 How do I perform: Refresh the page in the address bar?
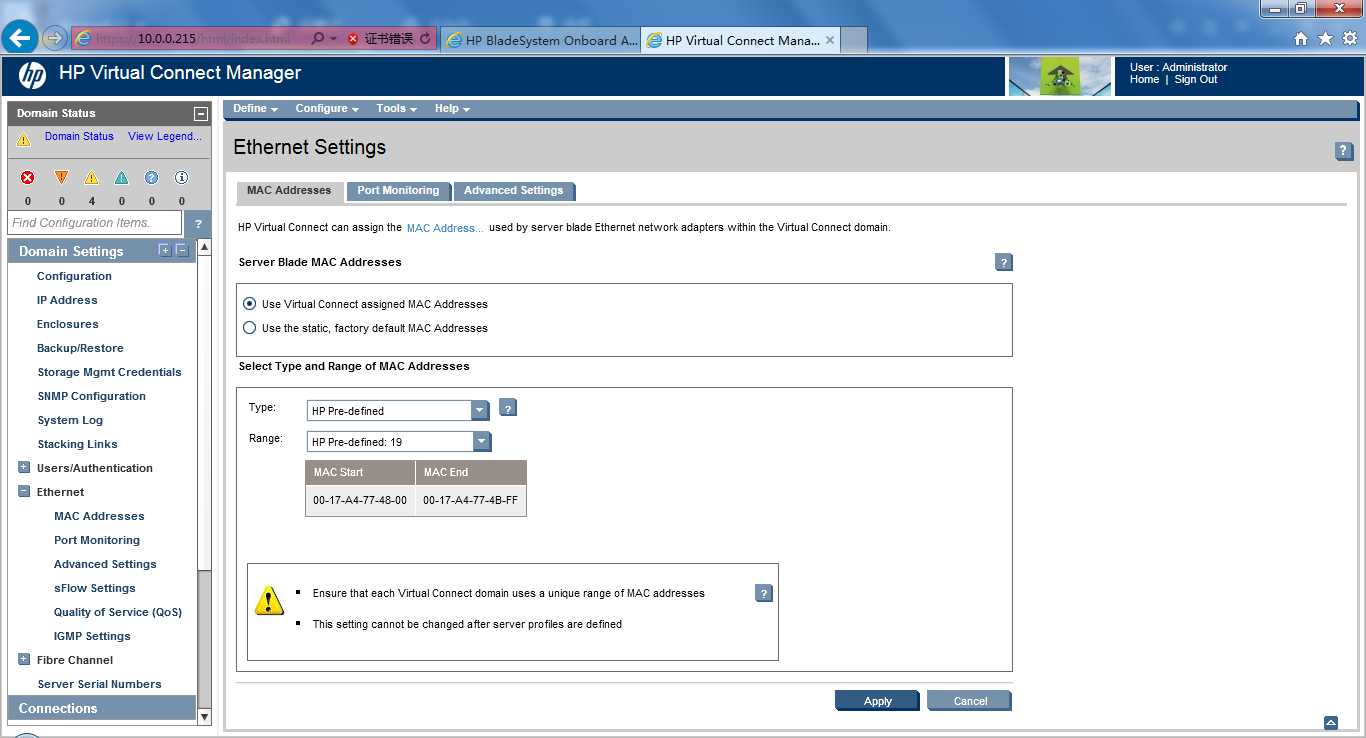426,39
